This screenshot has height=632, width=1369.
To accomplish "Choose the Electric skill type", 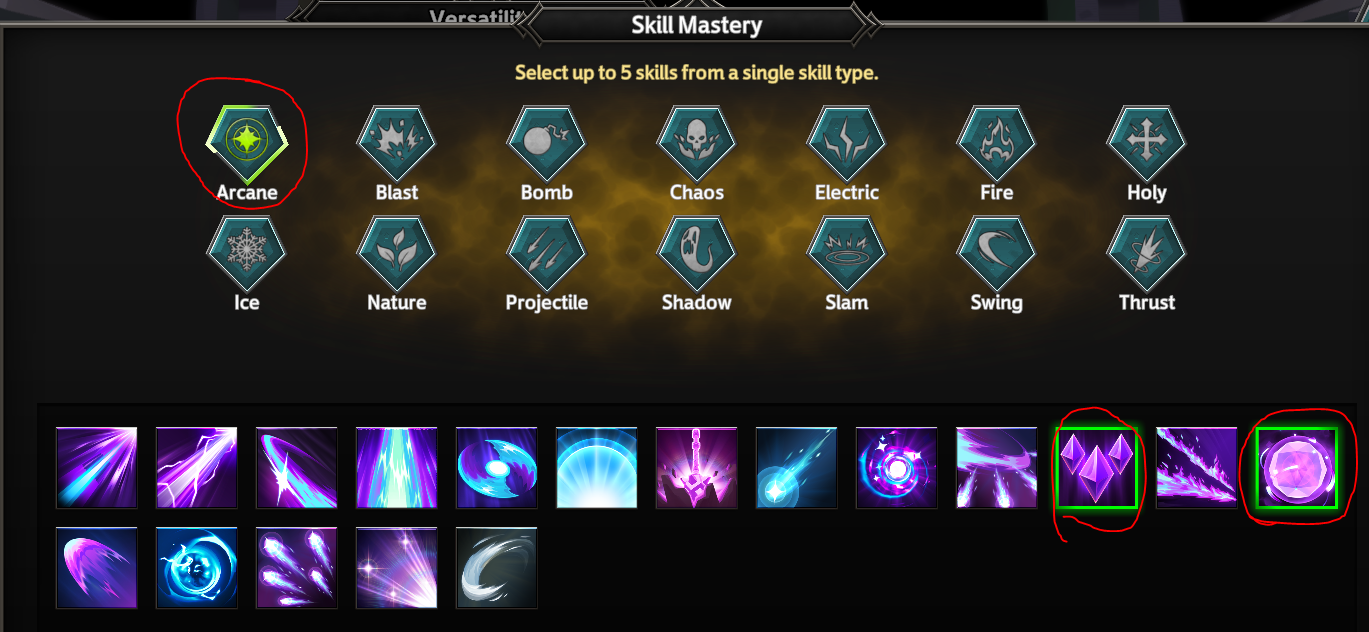I will [846, 142].
